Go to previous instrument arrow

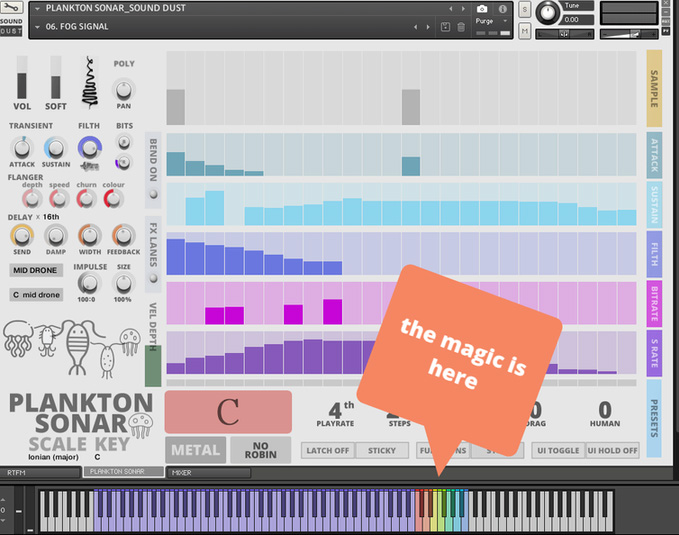450,9
